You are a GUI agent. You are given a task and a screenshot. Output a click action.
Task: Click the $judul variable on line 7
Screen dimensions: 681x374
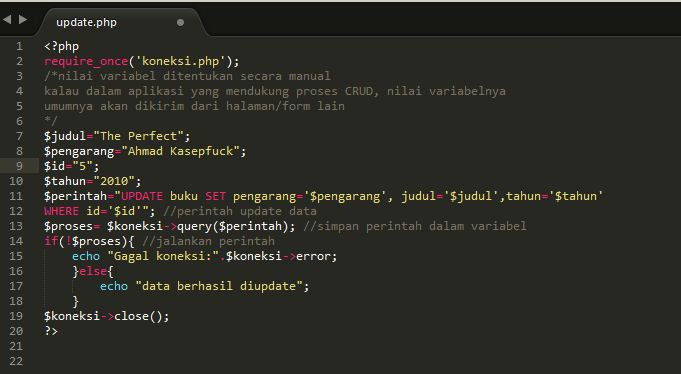pyautogui.click(x=65, y=136)
